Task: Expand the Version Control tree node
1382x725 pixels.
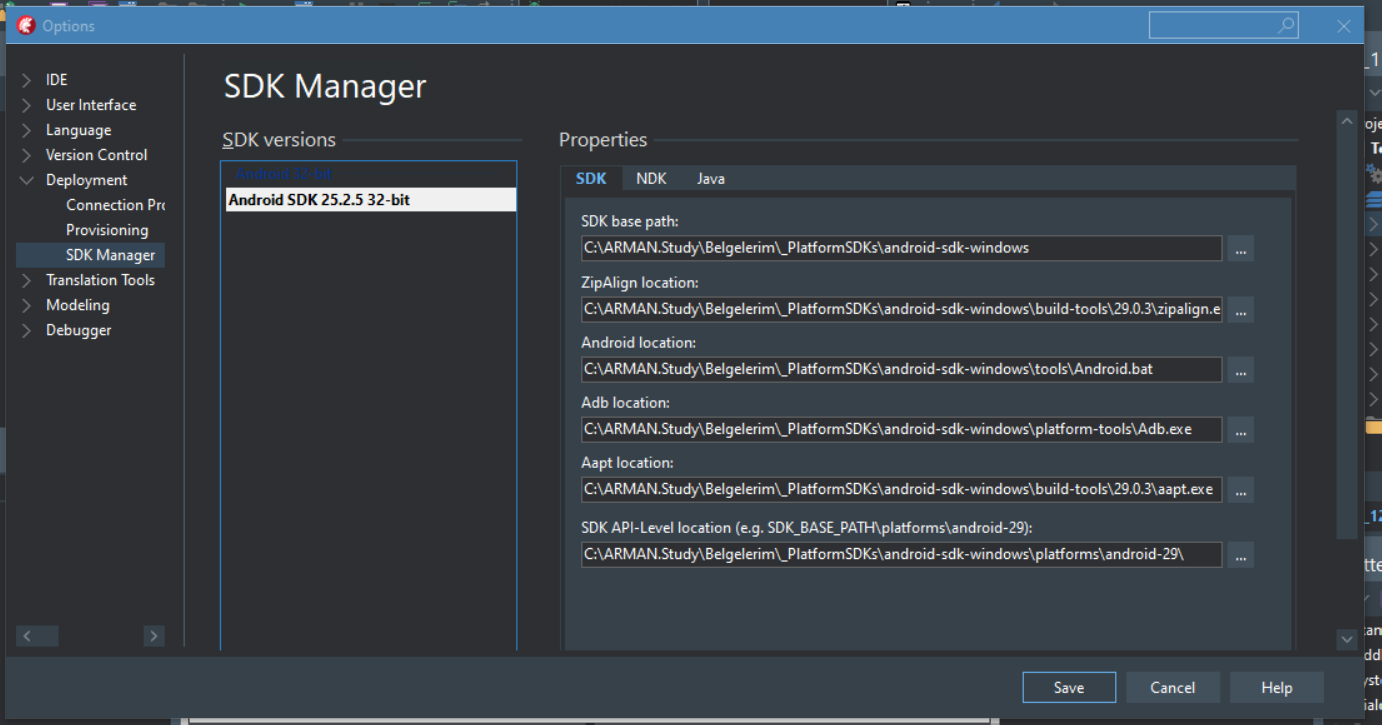Action: pyautogui.click(x=27, y=155)
